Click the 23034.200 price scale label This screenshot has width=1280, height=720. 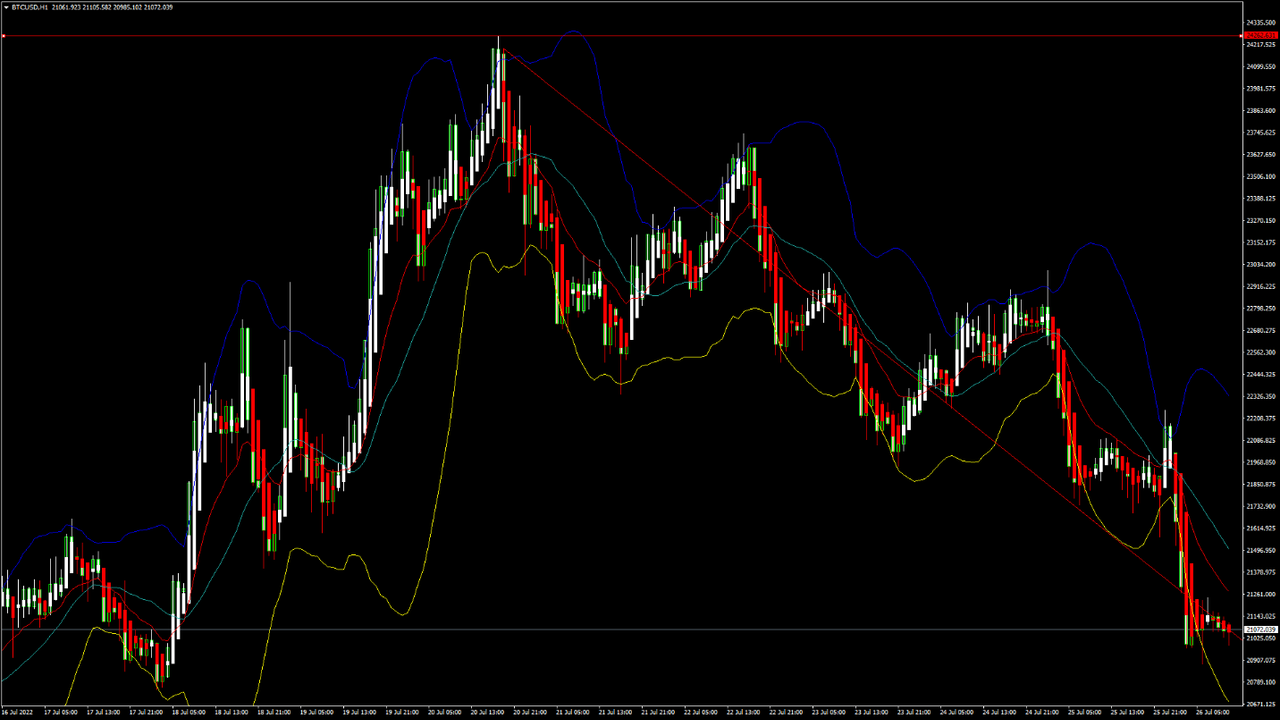[1260, 264]
